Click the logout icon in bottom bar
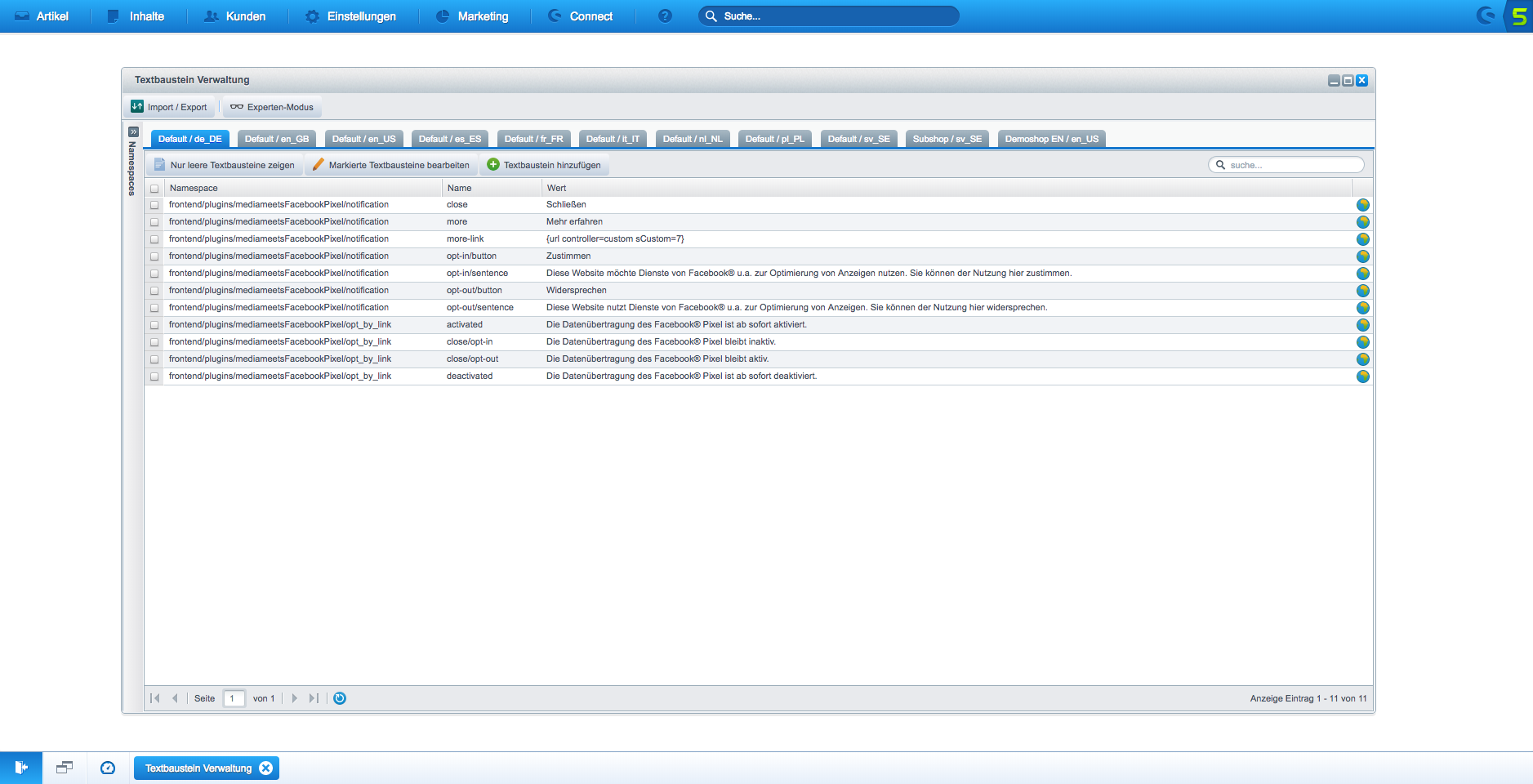This screenshot has height=784, width=1533. [21, 768]
